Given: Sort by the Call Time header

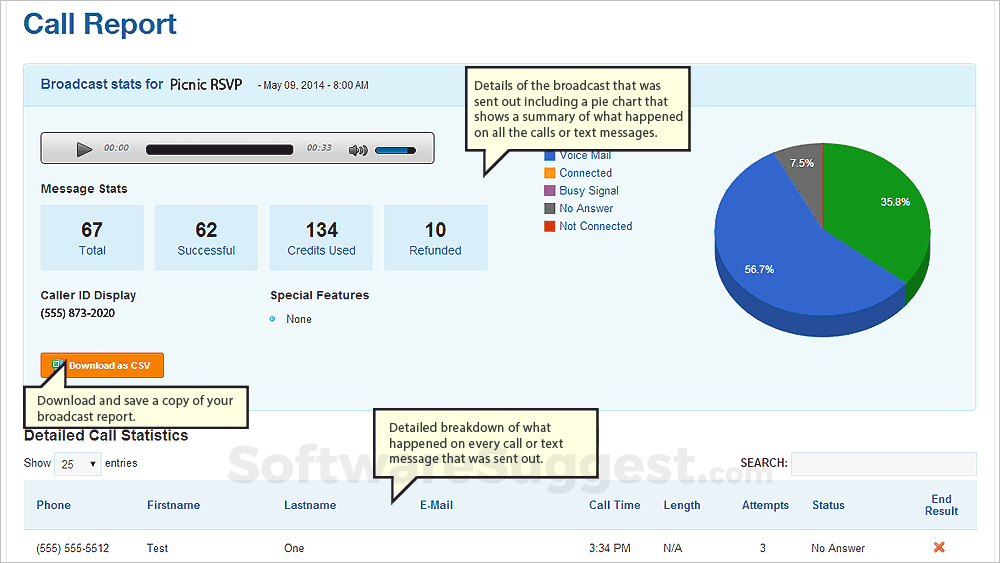Looking at the screenshot, I should pyautogui.click(x=614, y=505).
